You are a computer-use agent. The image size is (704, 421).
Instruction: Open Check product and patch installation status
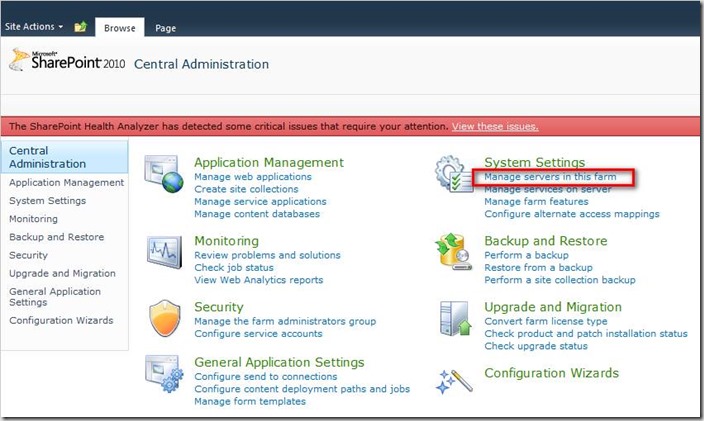click(x=586, y=334)
